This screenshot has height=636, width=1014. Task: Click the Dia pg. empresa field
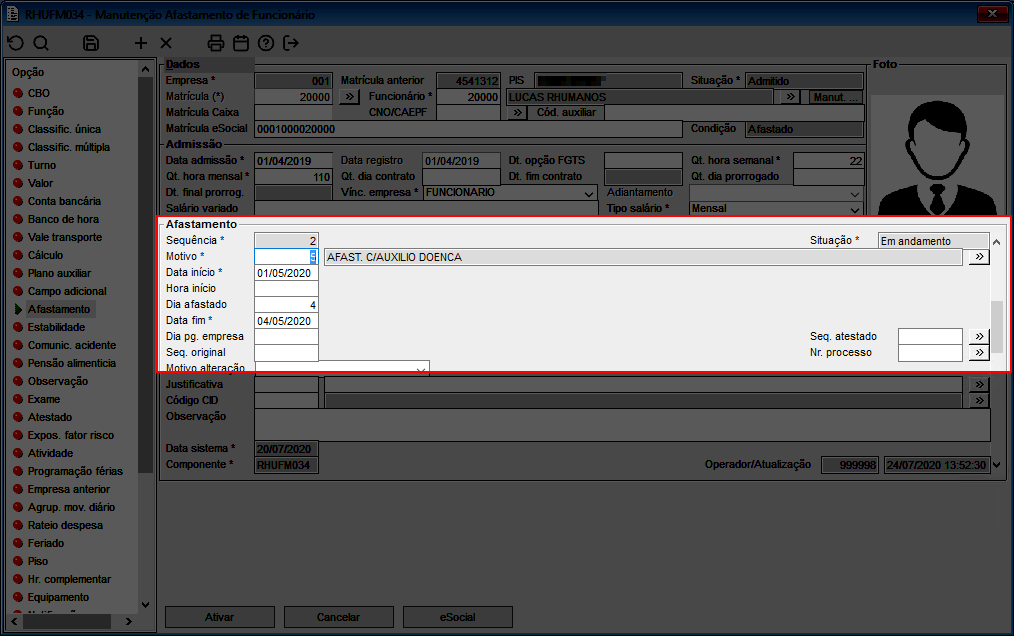(286, 336)
